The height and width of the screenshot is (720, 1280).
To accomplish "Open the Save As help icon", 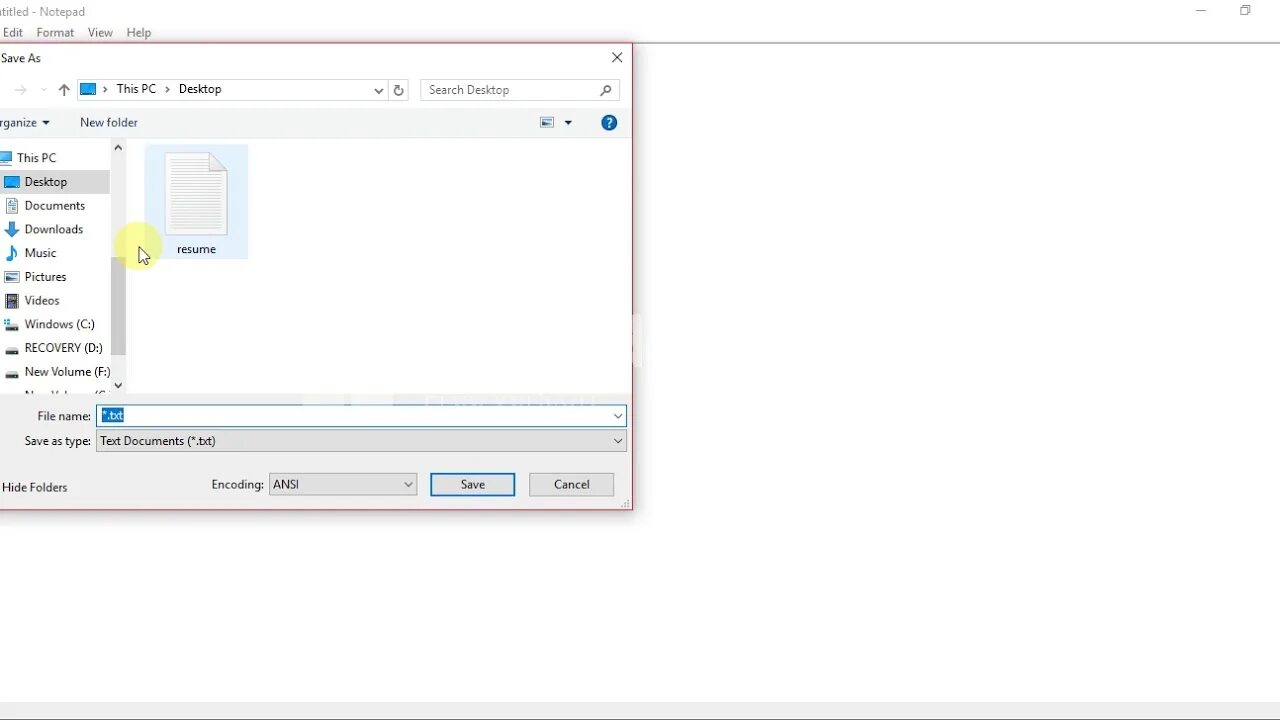I will pyautogui.click(x=609, y=123).
